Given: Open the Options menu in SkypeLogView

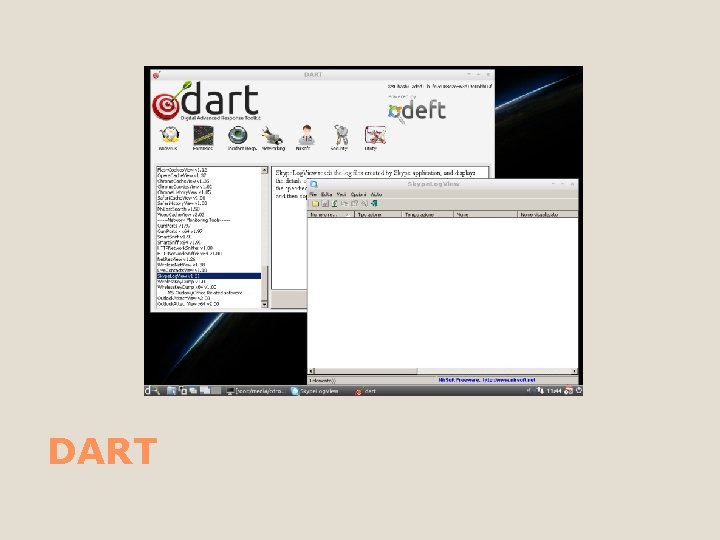Looking at the screenshot, I should (x=359, y=195).
